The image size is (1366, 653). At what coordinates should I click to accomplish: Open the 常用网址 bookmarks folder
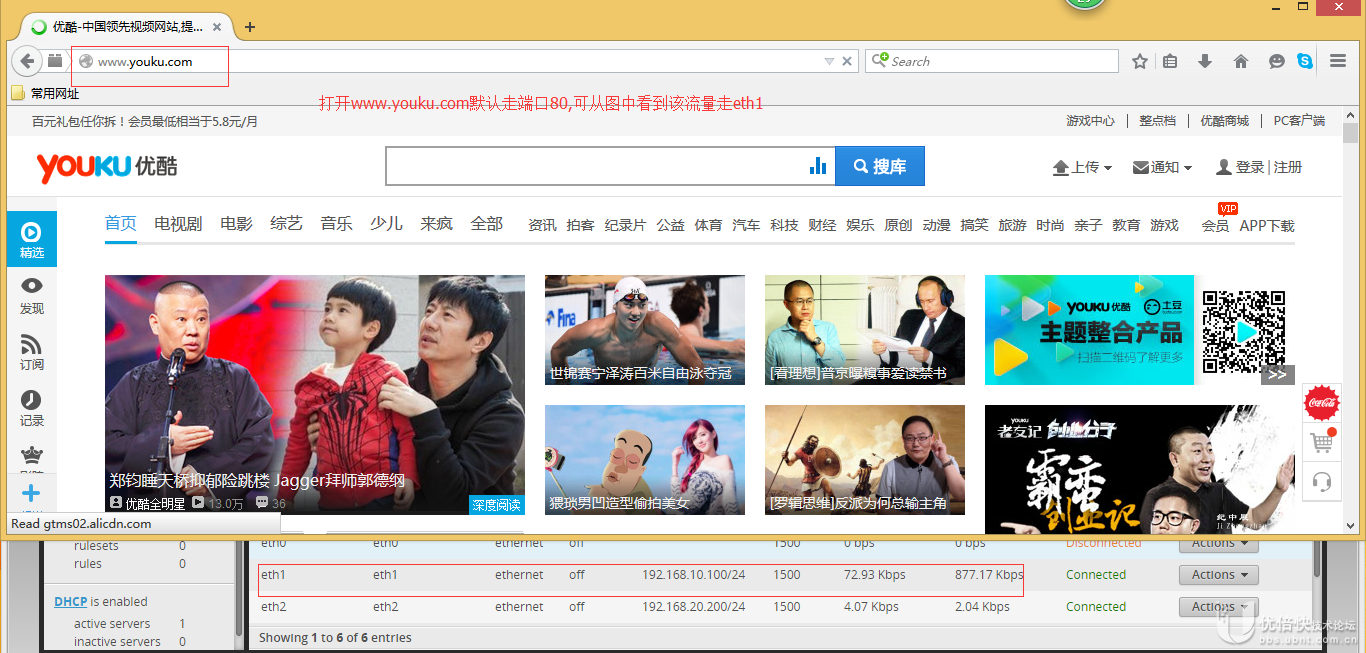[x=45, y=93]
